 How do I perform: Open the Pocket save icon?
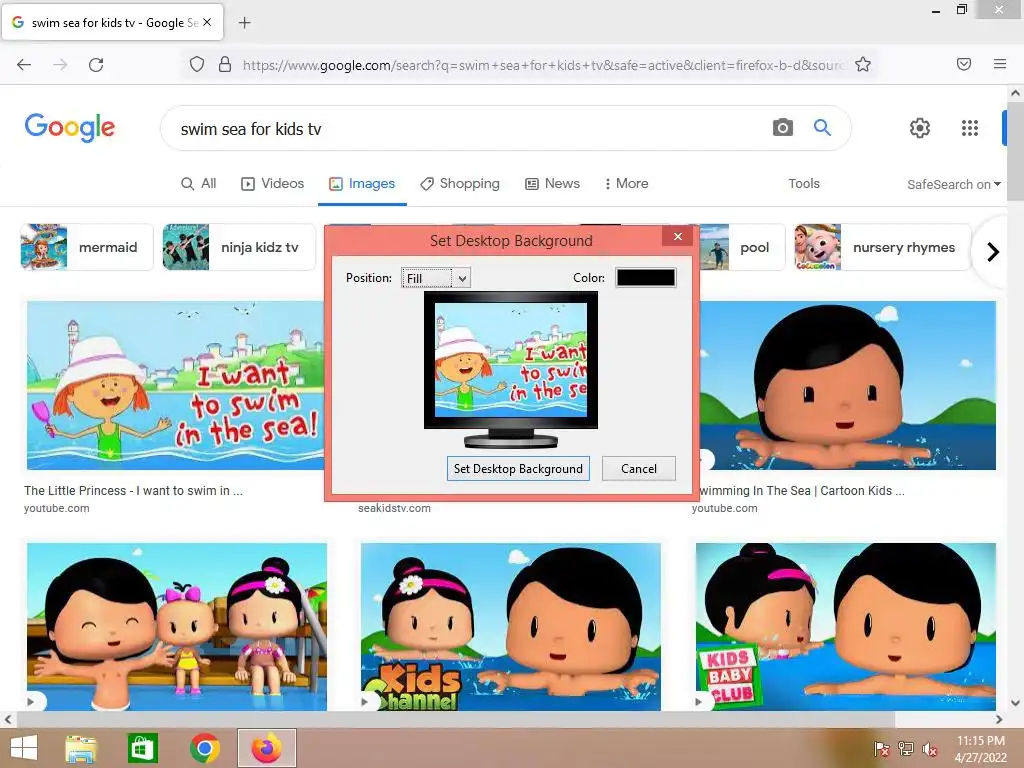point(964,64)
